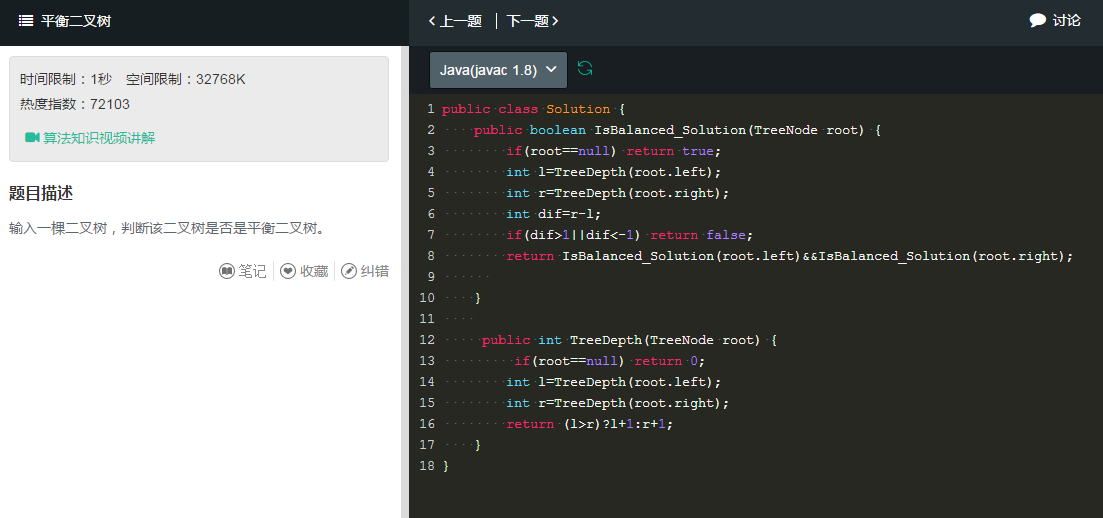Click the left panel vertical scrollbar
The height and width of the screenshot is (518, 1103).
tap(404, 282)
